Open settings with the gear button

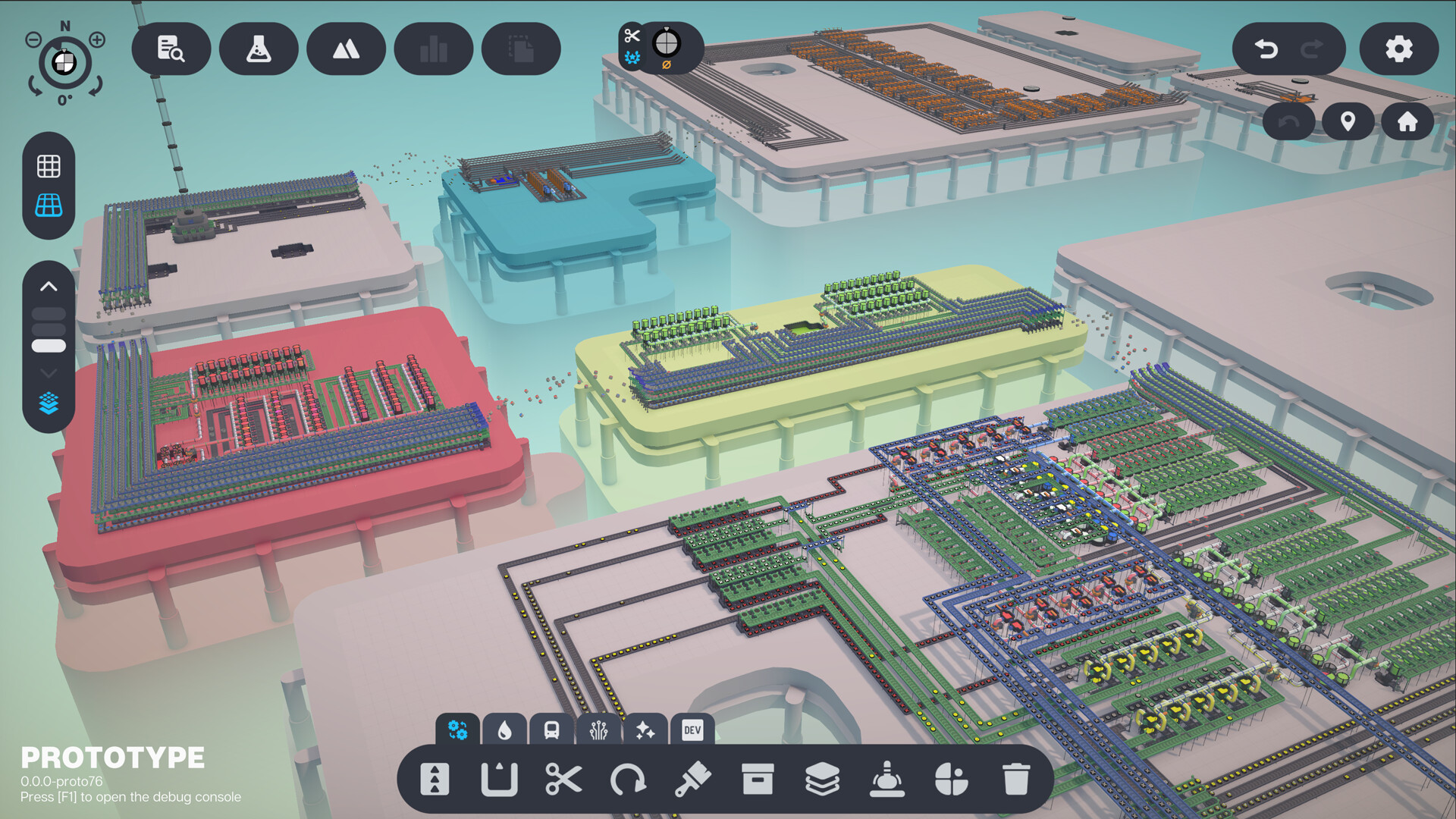(x=1398, y=49)
